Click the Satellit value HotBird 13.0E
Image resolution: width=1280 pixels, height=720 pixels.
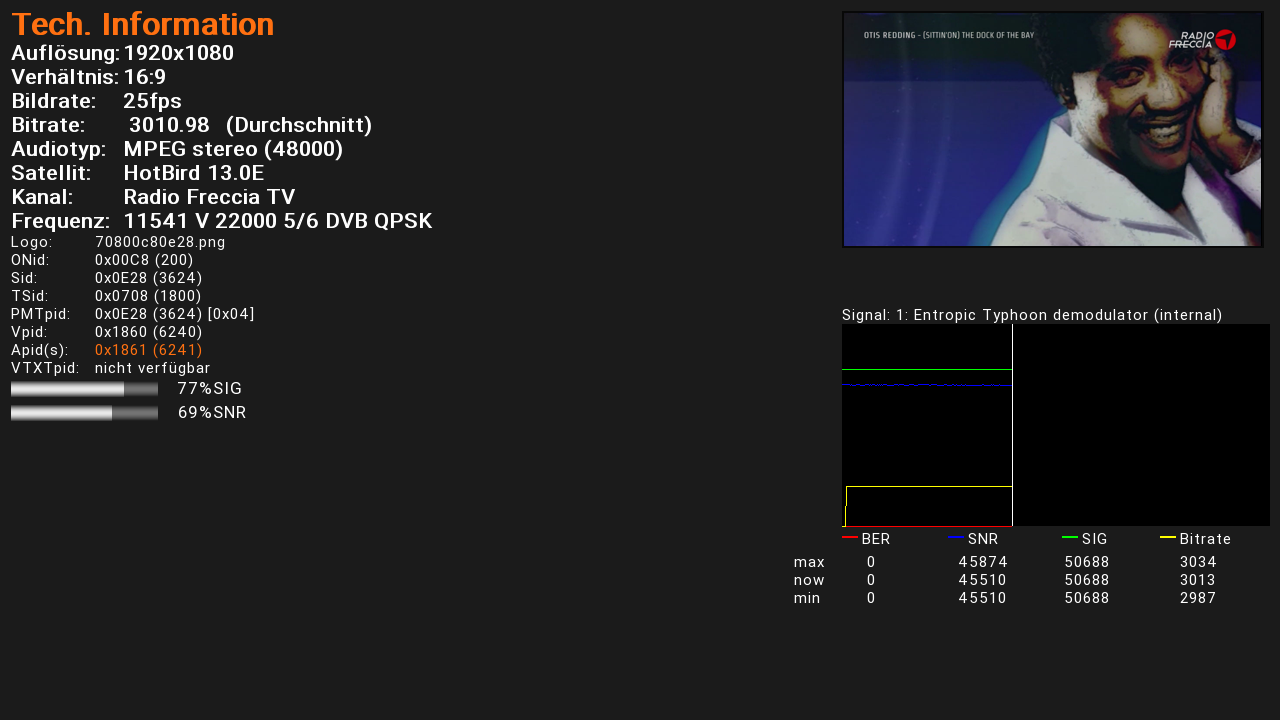point(193,173)
